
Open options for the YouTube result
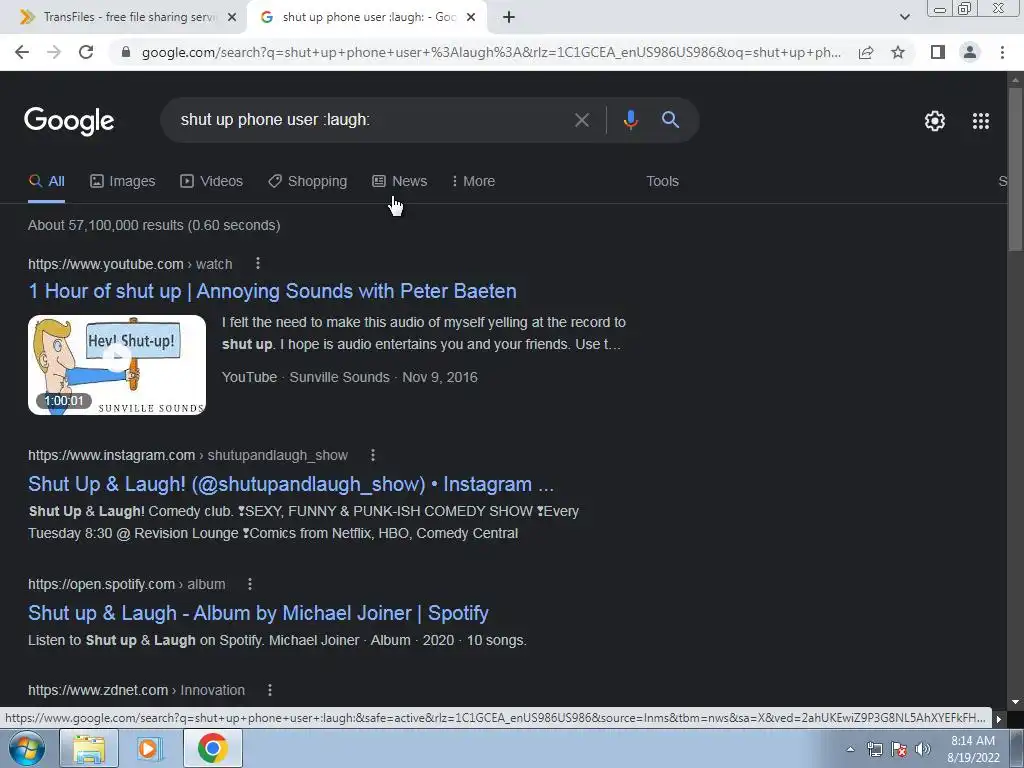pyautogui.click(x=258, y=263)
